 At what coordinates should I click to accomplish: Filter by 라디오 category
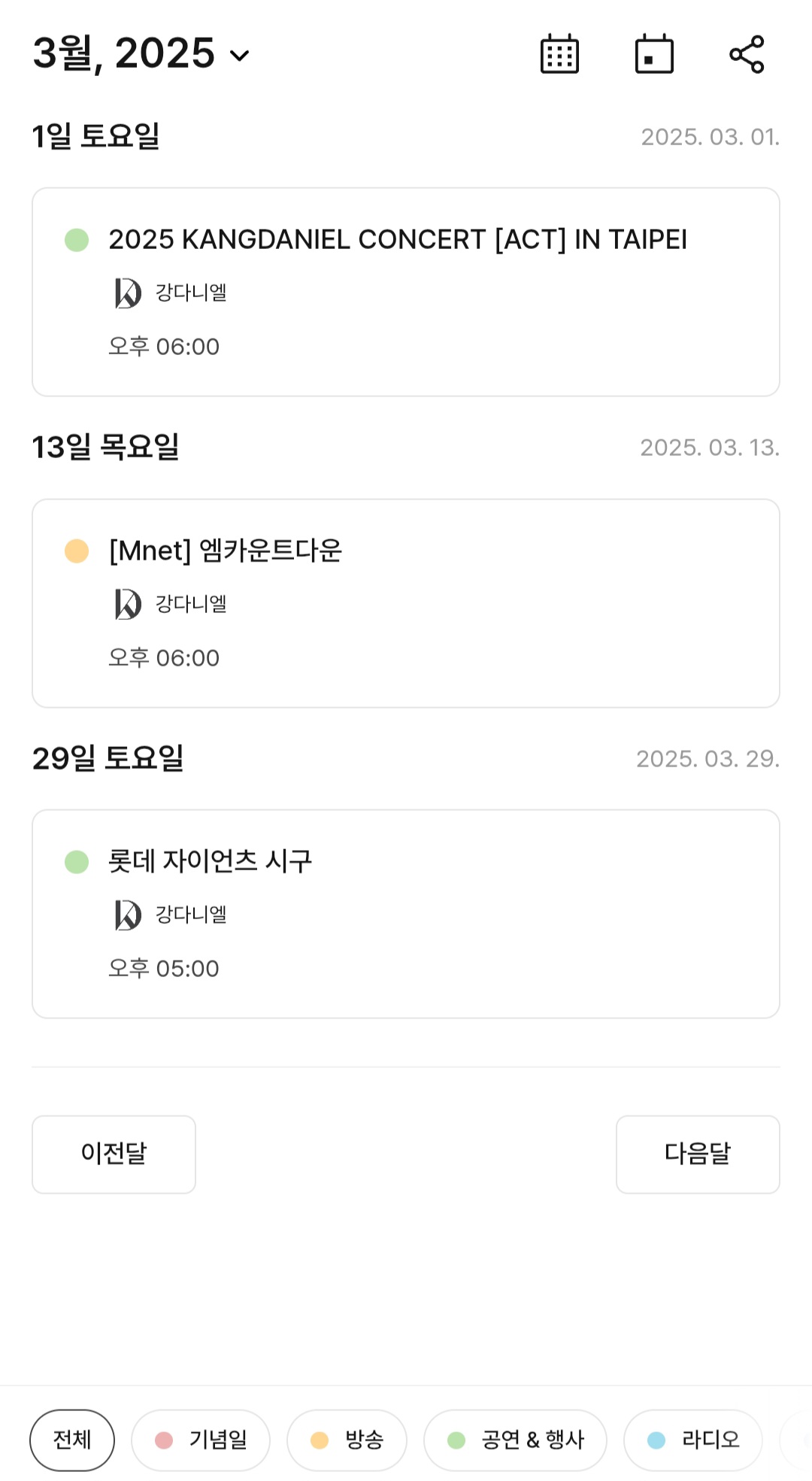692,1440
